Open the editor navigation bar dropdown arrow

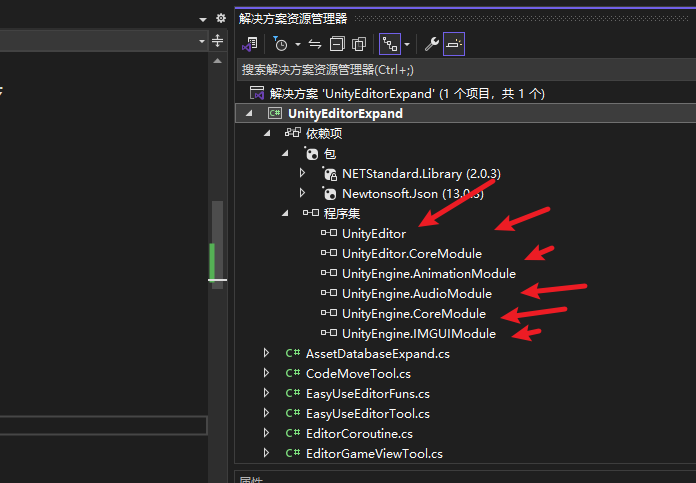(x=202, y=41)
